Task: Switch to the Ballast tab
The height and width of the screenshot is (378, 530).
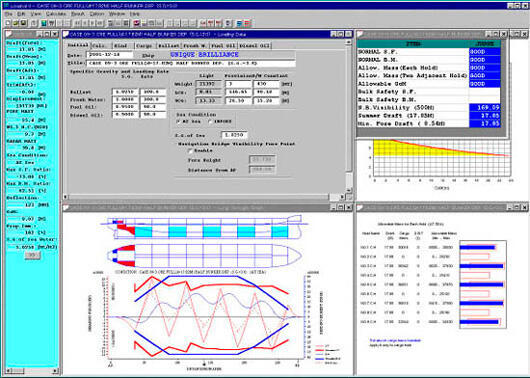Action: click(169, 46)
